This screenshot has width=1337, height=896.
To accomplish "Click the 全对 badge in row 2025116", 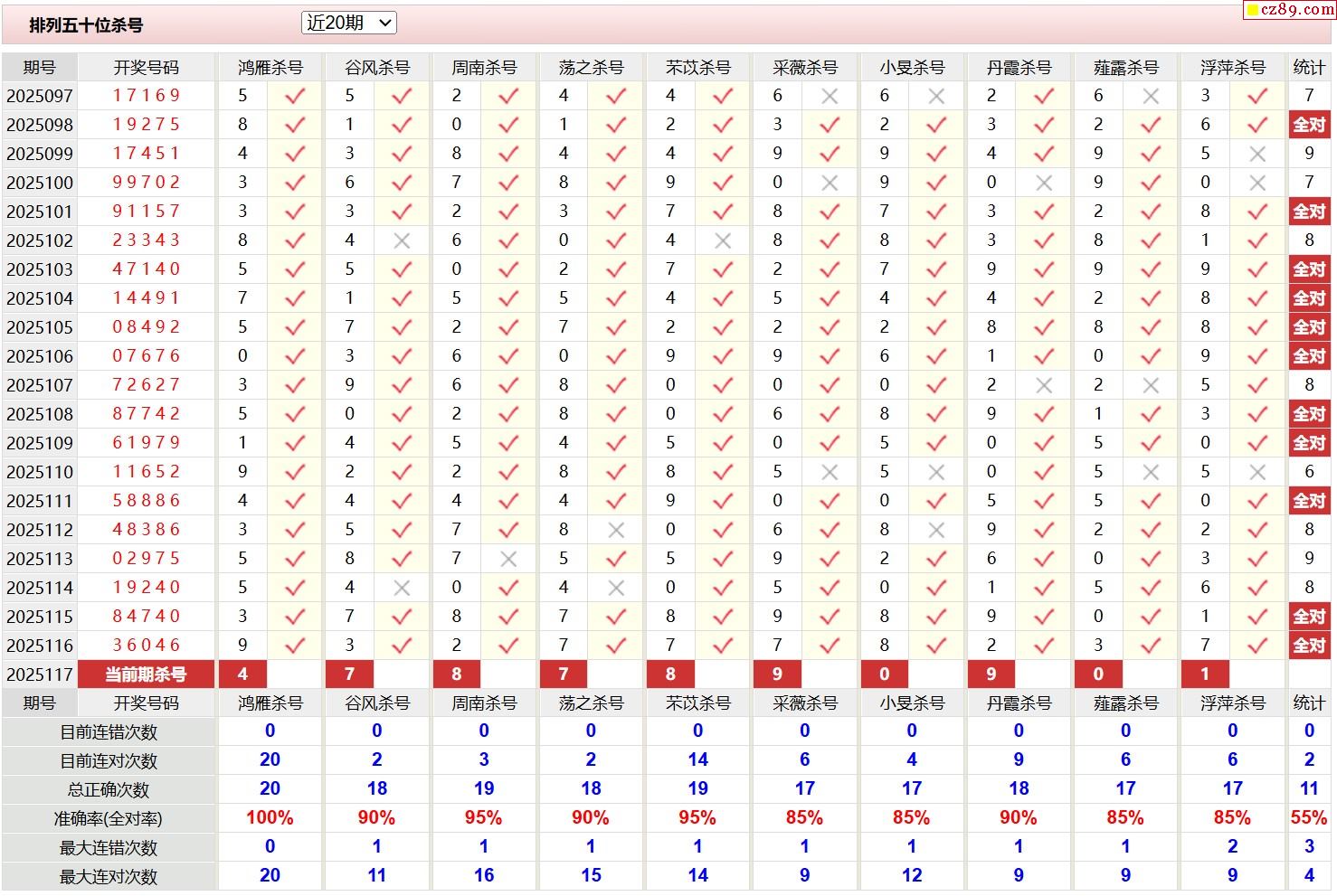I will pyautogui.click(x=1309, y=646).
